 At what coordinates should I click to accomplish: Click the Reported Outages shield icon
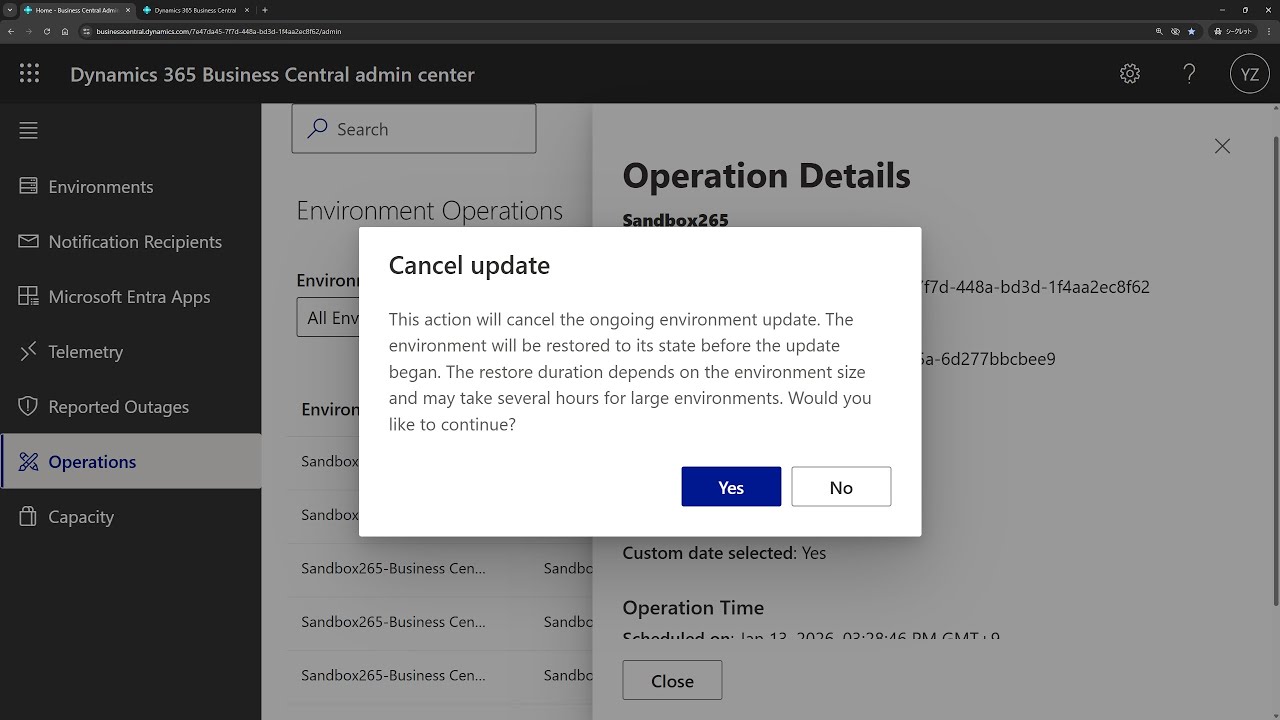point(28,406)
